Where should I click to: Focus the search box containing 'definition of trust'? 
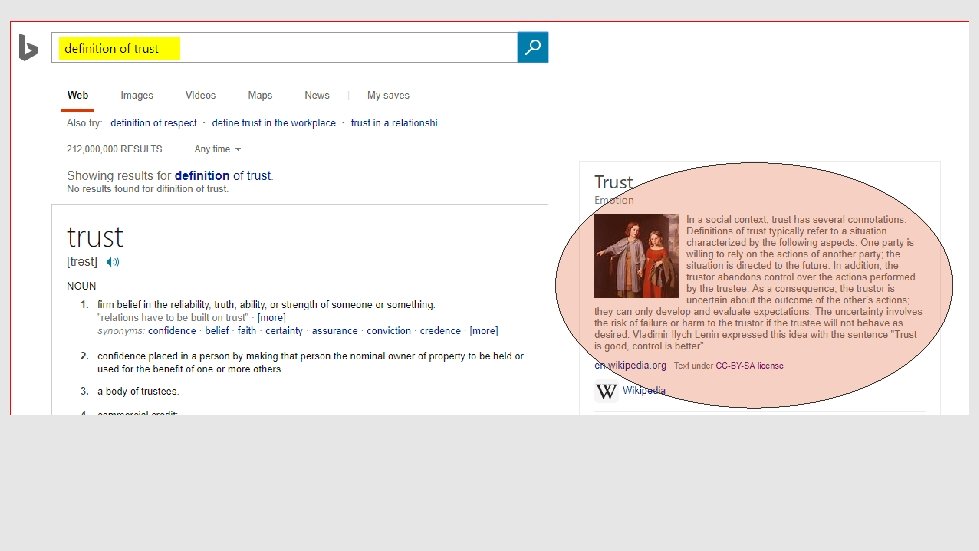tap(285, 47)
